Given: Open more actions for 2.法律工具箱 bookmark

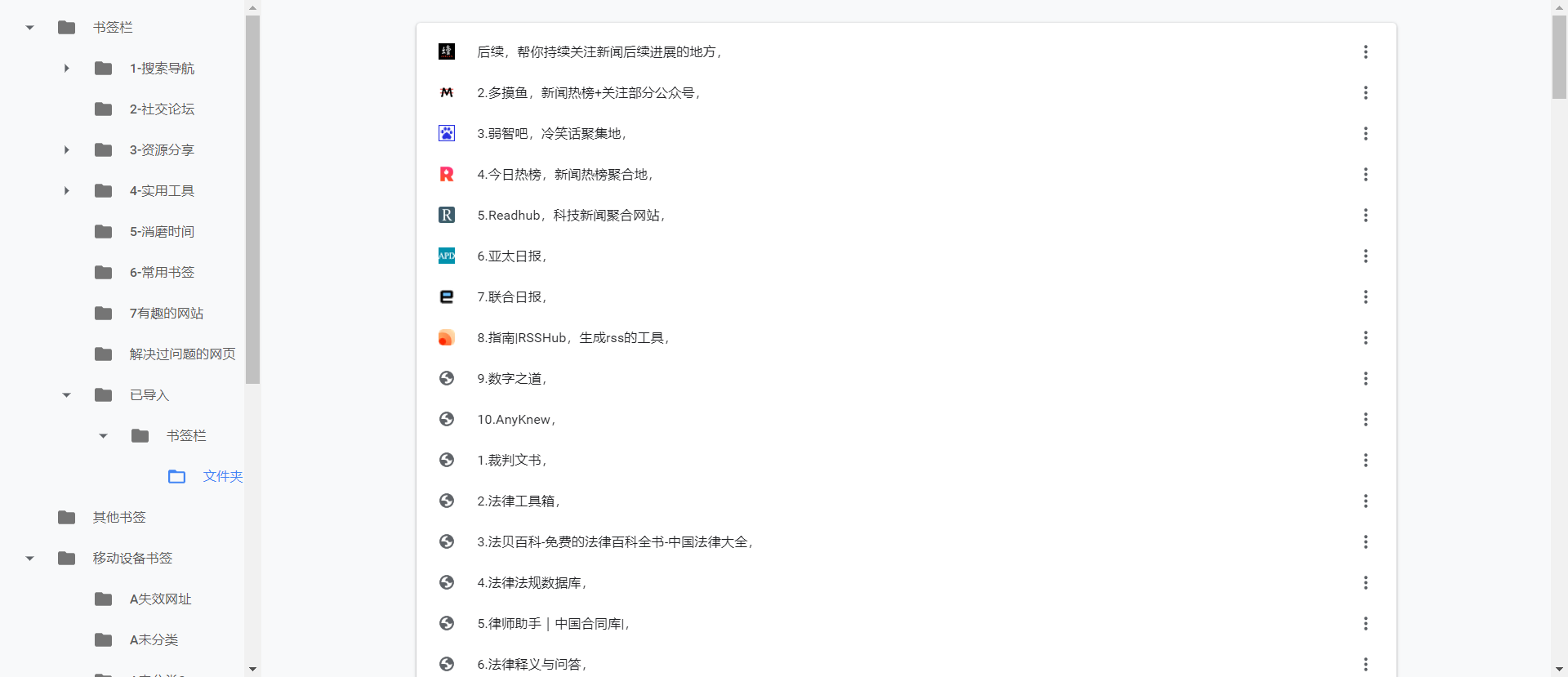Looking at the screenshot, I should point(1365,501).
